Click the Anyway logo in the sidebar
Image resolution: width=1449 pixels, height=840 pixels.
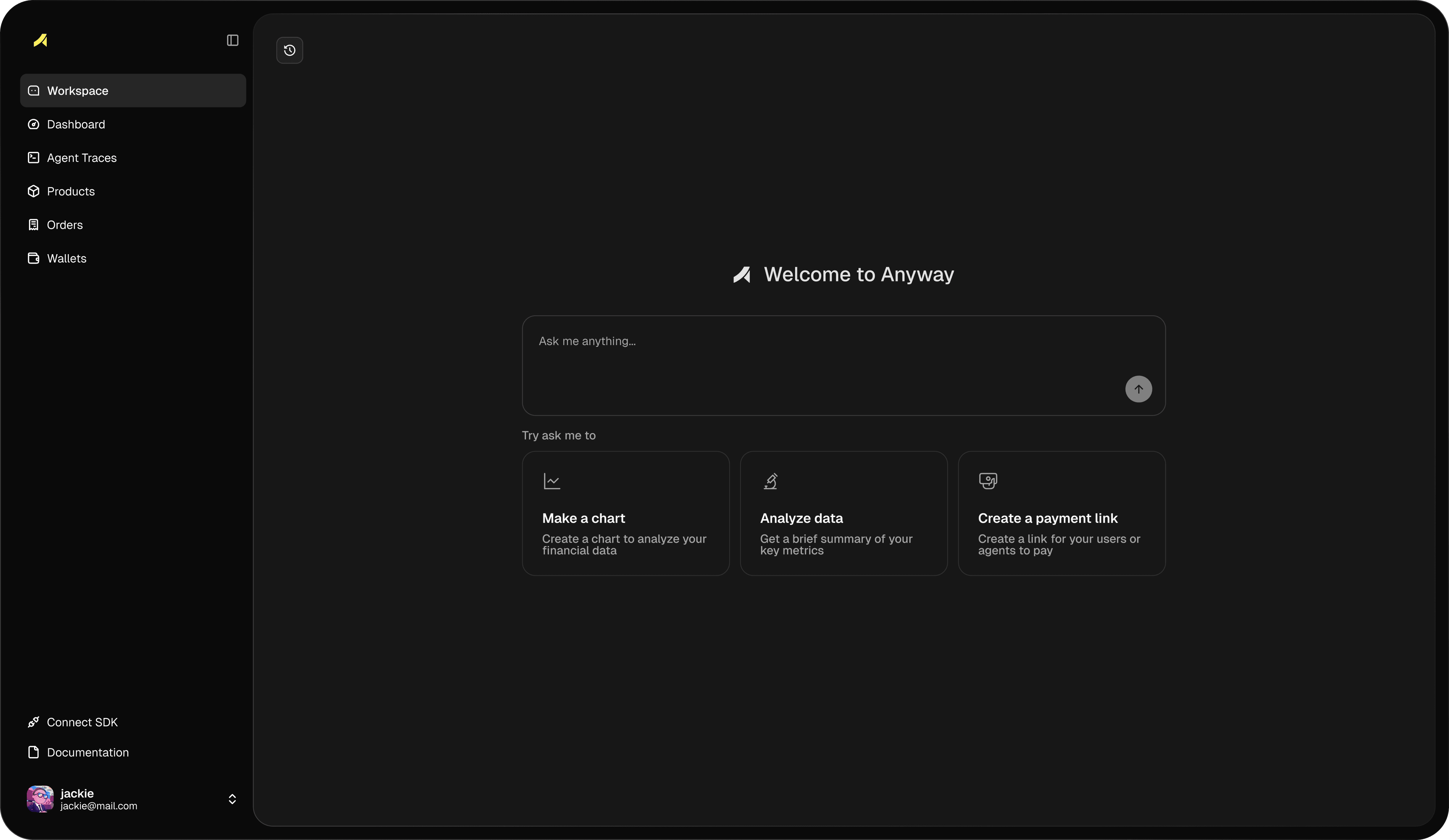coord(41,40)
